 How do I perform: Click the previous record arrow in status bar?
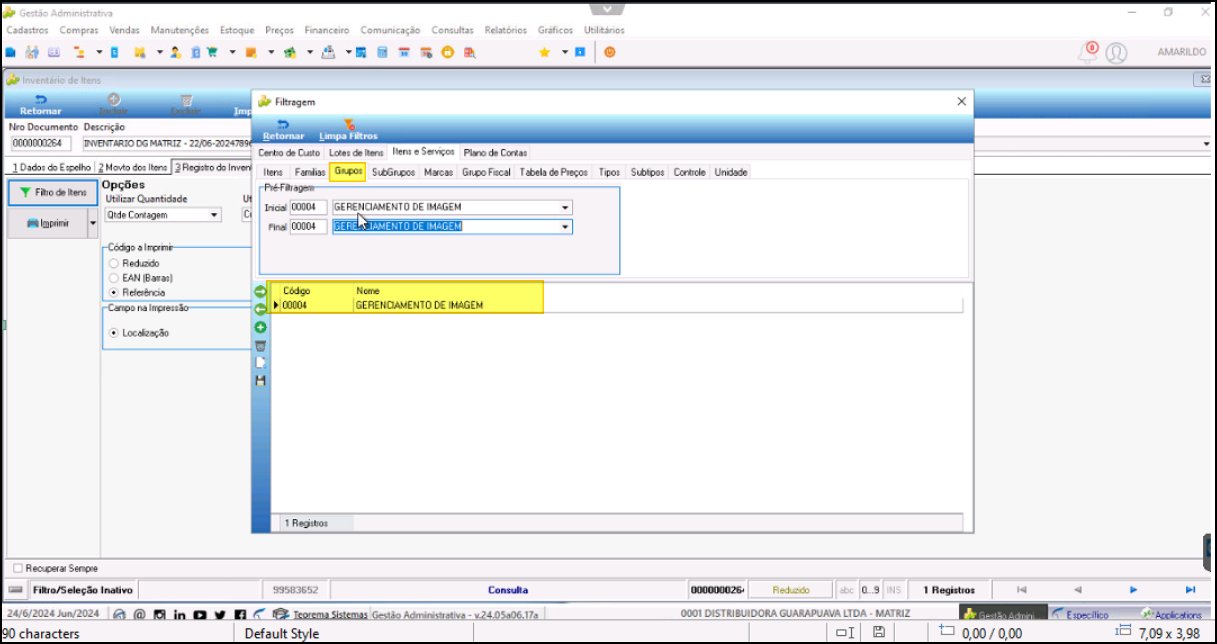1078,590
